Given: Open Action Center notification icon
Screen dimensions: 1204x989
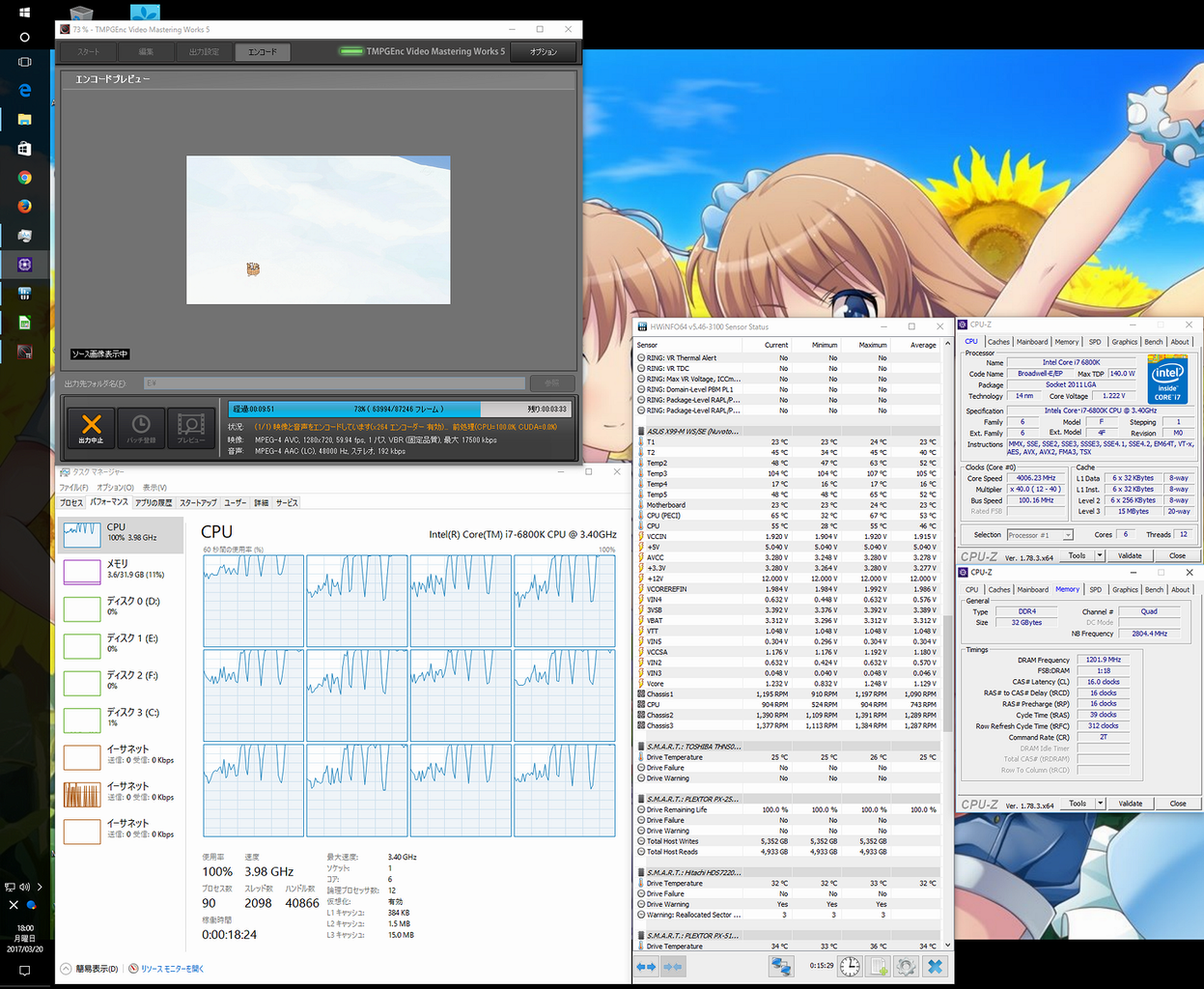Looking at the screenshot, I should [24, 971].
